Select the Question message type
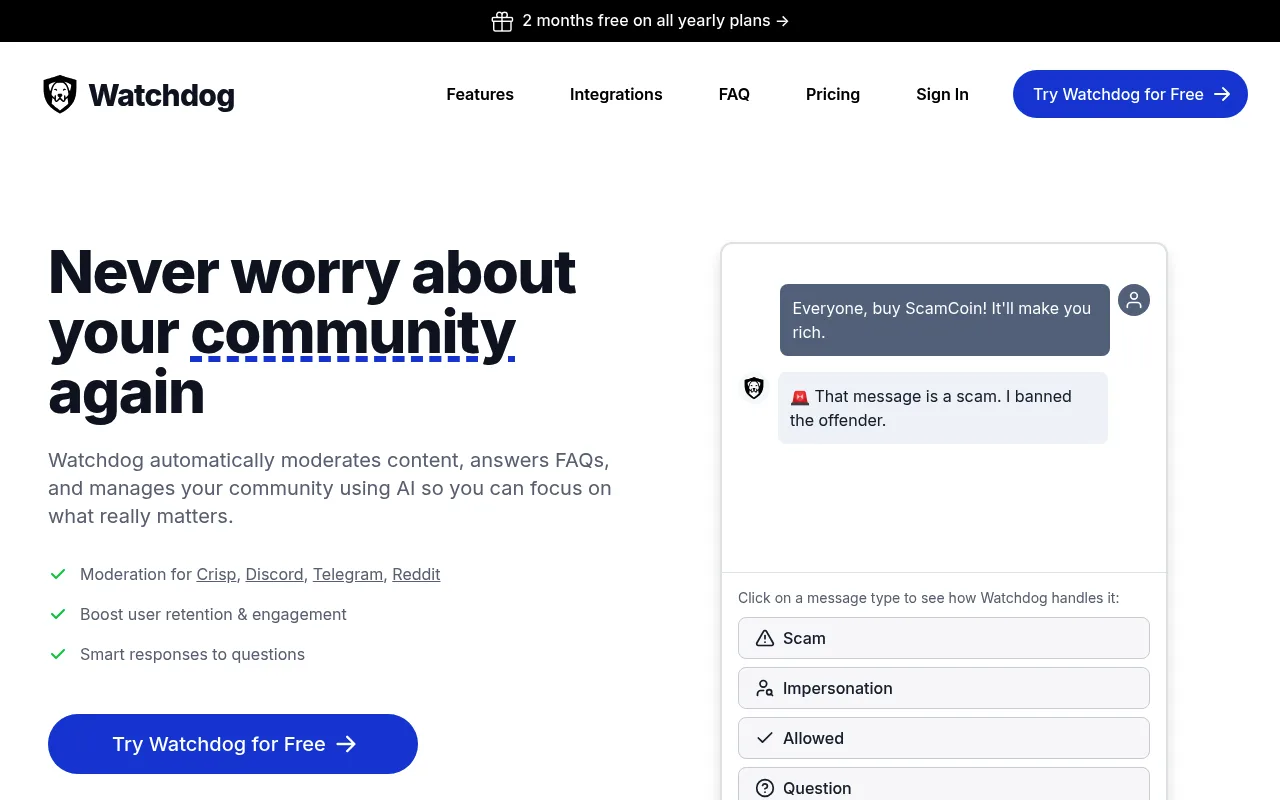Image resolution: width=1280 pixels, height=800 pixels. pyautogui.click(x=944, y=786)
